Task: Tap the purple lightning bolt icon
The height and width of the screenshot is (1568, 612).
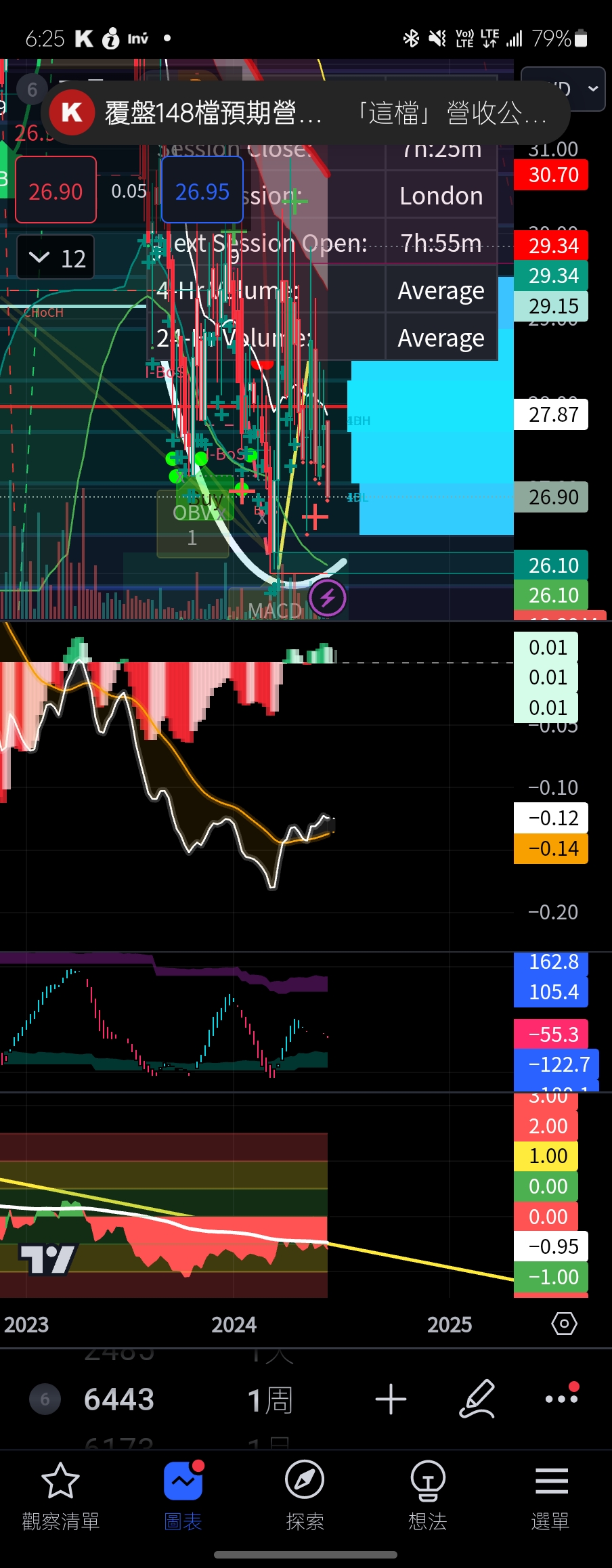Action: pos(328,598)
